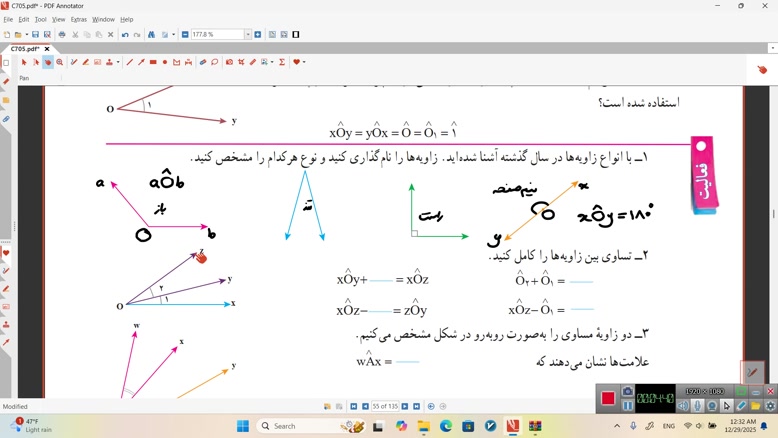Open the zoom percentage dropdown

[248, 34]
